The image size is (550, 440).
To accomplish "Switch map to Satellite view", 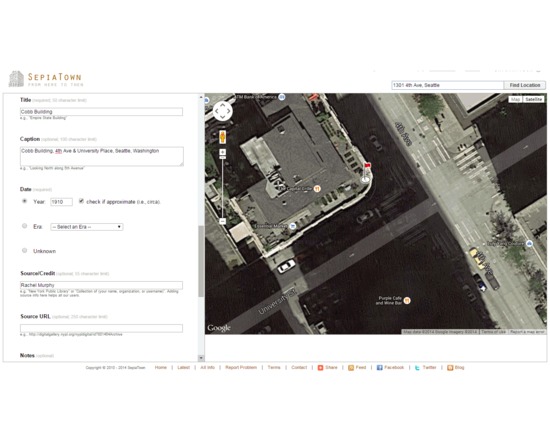I will pyautogui.click(x=534, y=100).
